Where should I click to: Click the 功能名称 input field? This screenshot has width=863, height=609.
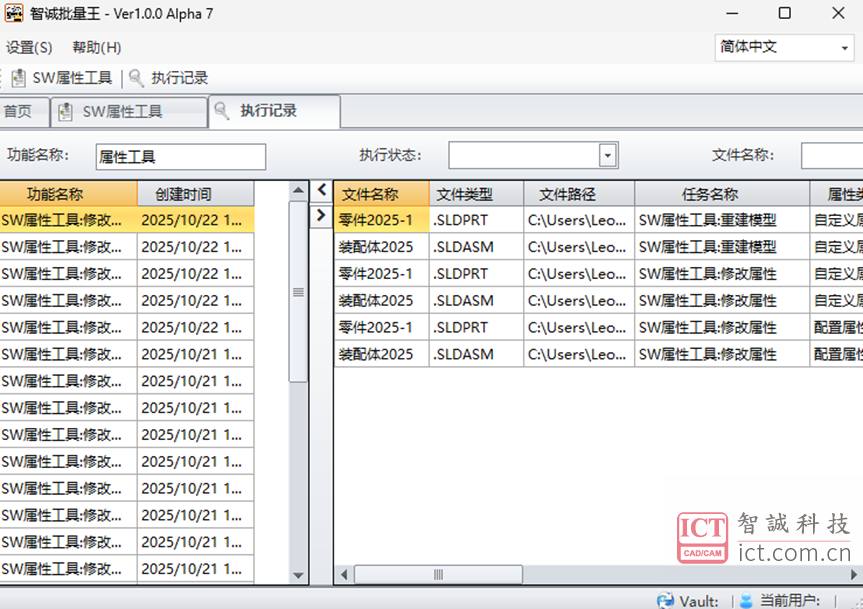tap(181, 157)
